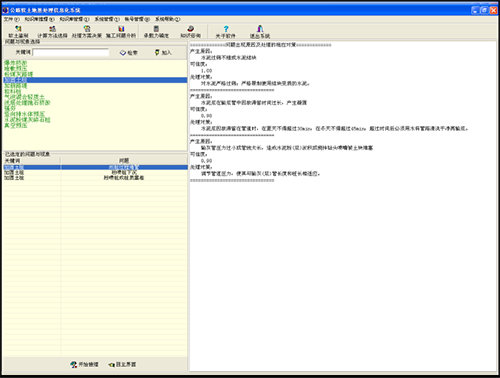
Task: Select the highlighted row in selected-problems table
Action: [x=95, y=167]
